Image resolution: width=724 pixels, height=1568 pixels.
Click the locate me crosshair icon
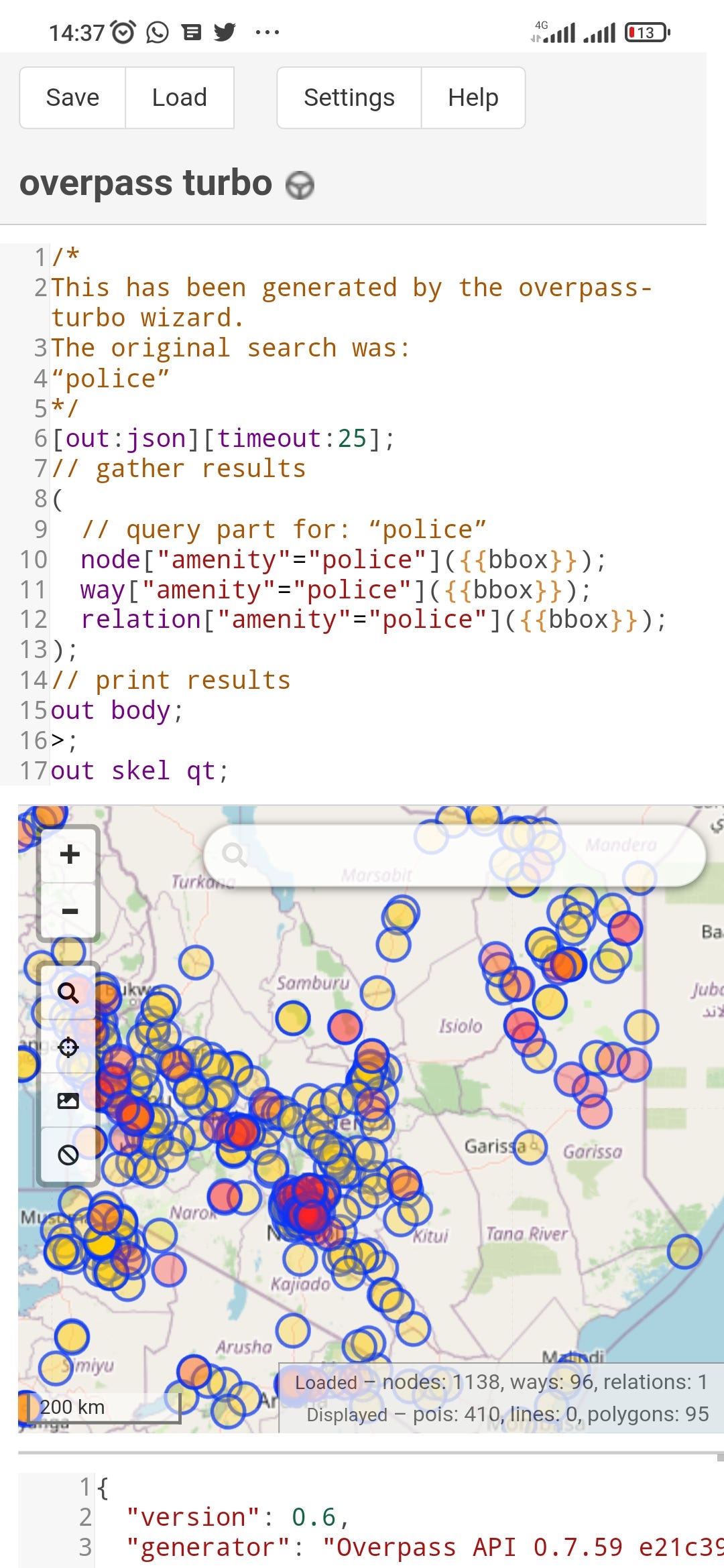(x=68, y=1047)
